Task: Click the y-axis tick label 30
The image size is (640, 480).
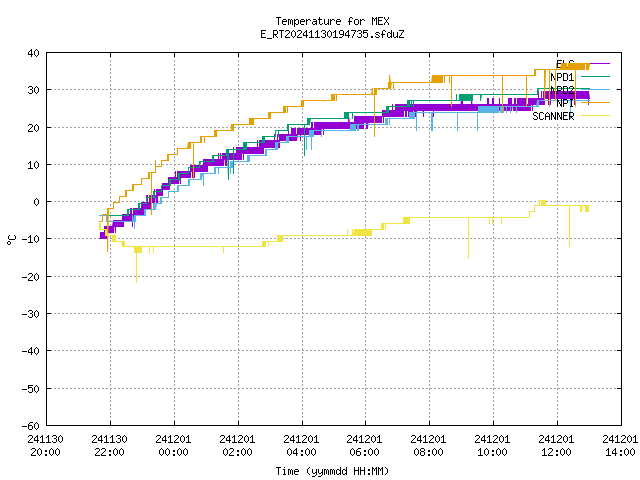Action: (x=33, y=90)
